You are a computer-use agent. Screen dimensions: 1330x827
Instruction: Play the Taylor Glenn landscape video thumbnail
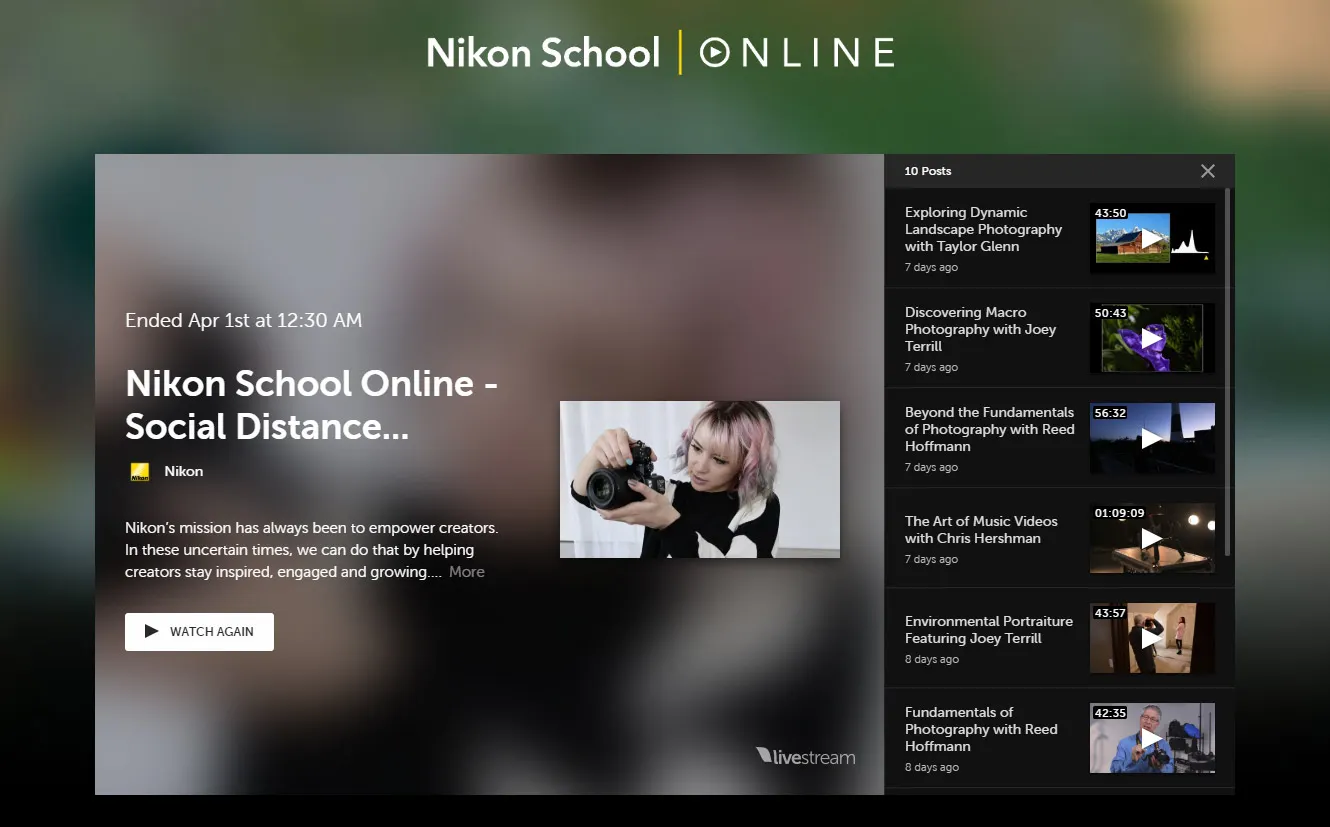tap(1152, 238)
